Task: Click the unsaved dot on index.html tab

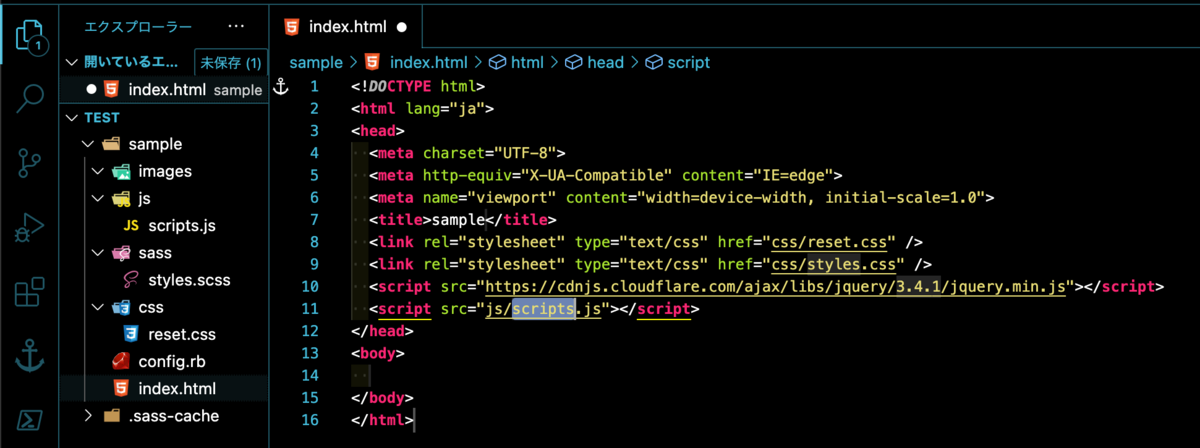Action: 402,28
